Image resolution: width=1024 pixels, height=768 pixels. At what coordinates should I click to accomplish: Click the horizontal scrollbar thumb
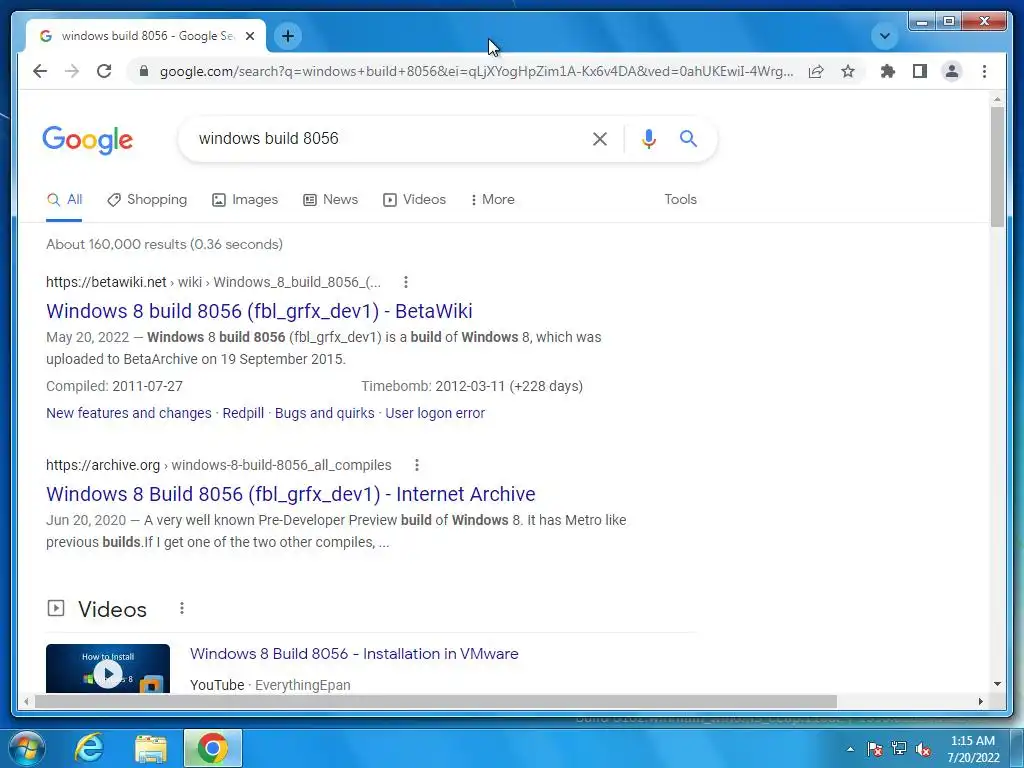coord(436,701)
